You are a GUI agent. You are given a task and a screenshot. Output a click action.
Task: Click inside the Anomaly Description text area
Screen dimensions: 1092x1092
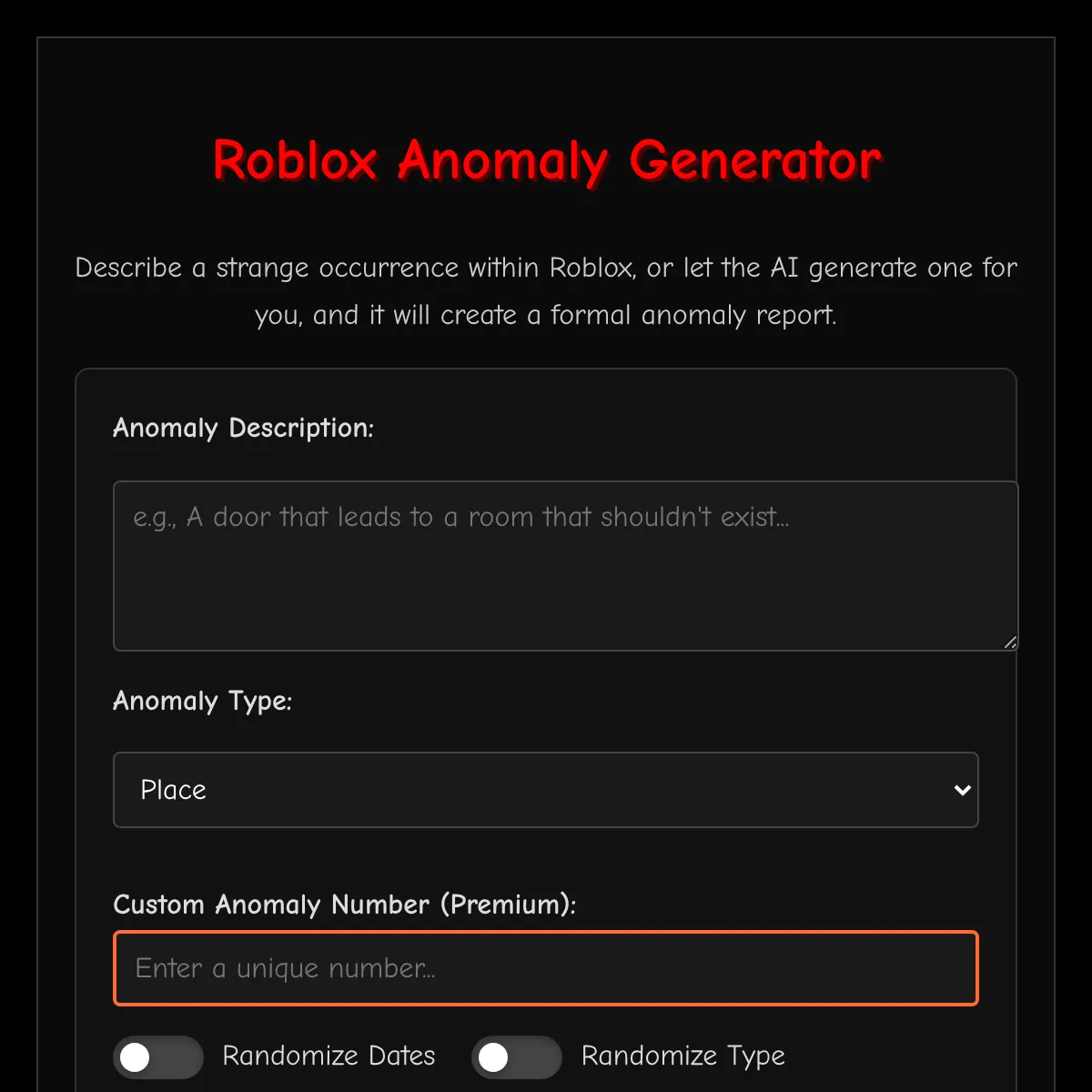pyautogui.click(x=565, y=566)
